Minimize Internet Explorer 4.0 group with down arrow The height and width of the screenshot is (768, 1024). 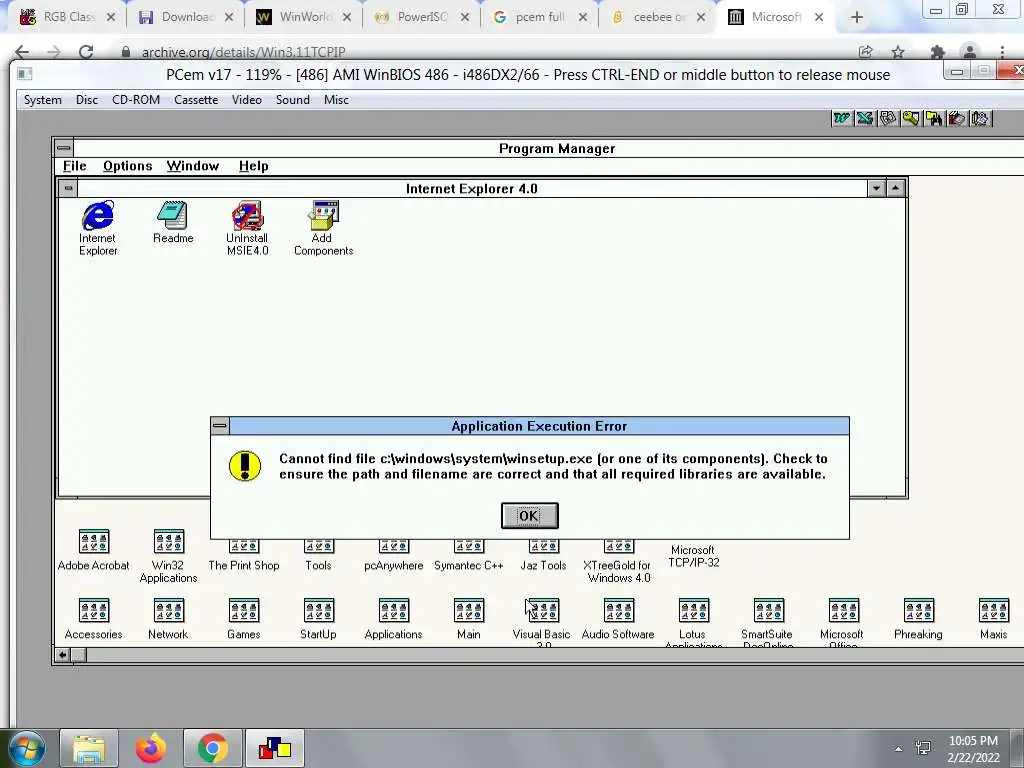[876, 189]
